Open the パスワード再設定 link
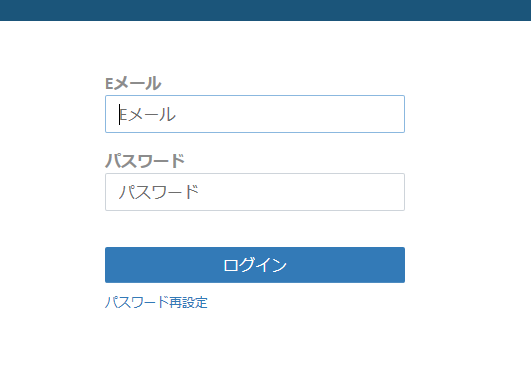 [156, 302]
